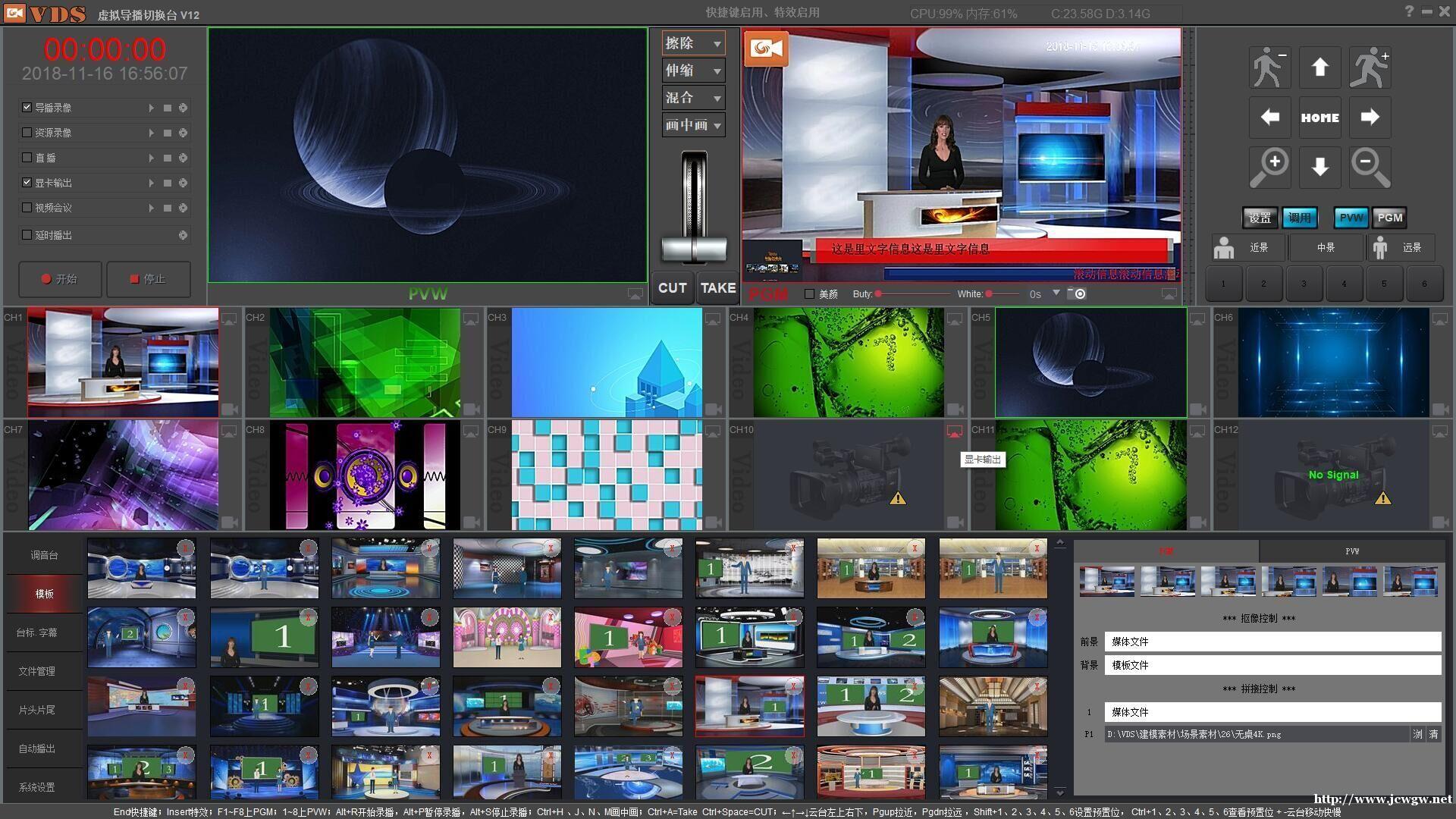1456x819 pixels.
Task: Click the T-bar transition fader handle
Action: pos(693,249)
